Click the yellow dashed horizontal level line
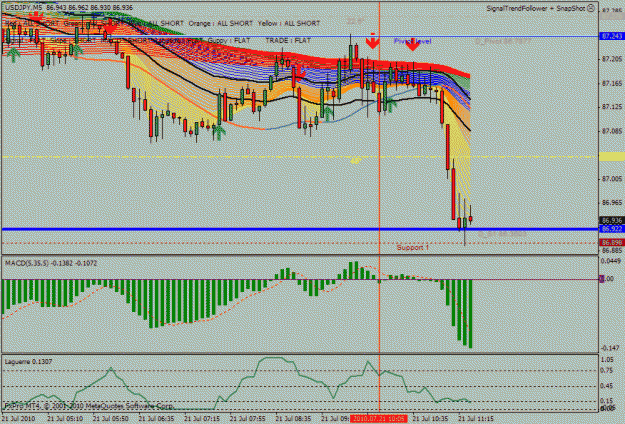This screenshot has height=424, width=625. pos(300,157)
